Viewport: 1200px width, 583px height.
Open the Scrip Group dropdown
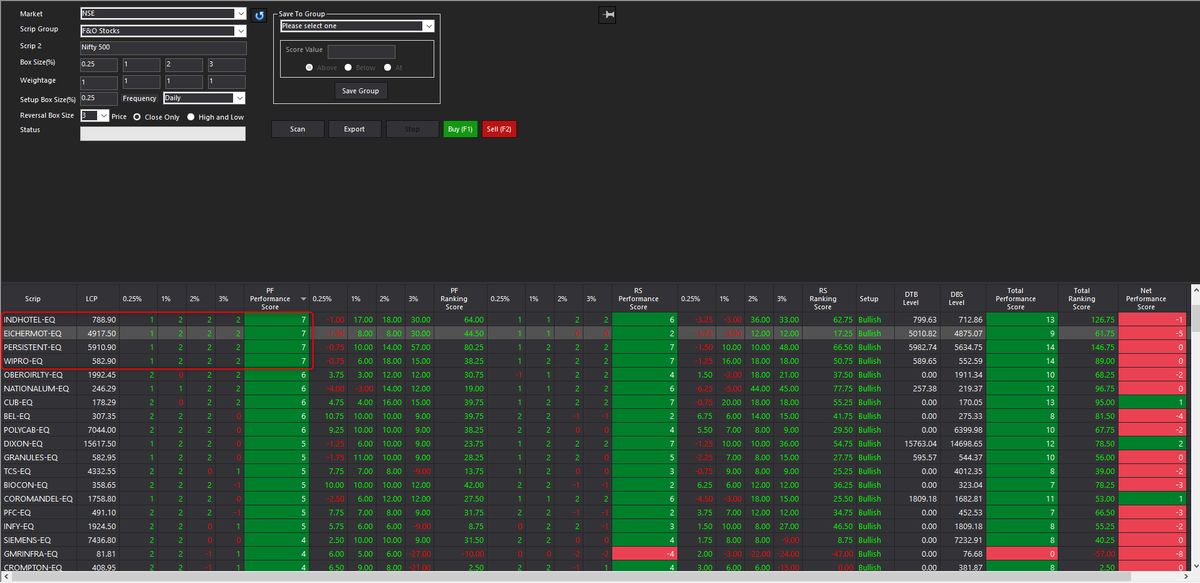click(163, 30)
